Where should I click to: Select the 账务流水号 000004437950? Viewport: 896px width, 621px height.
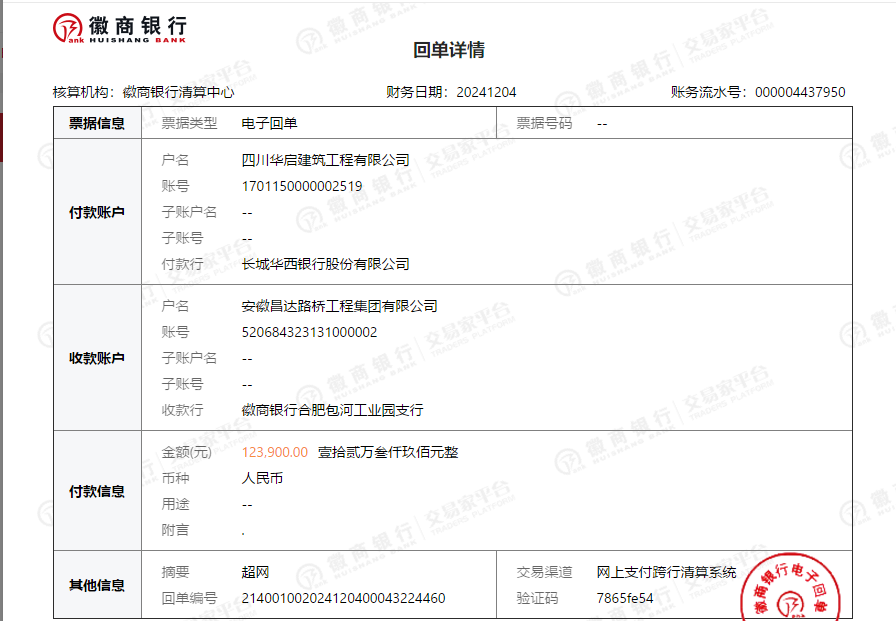799,92
